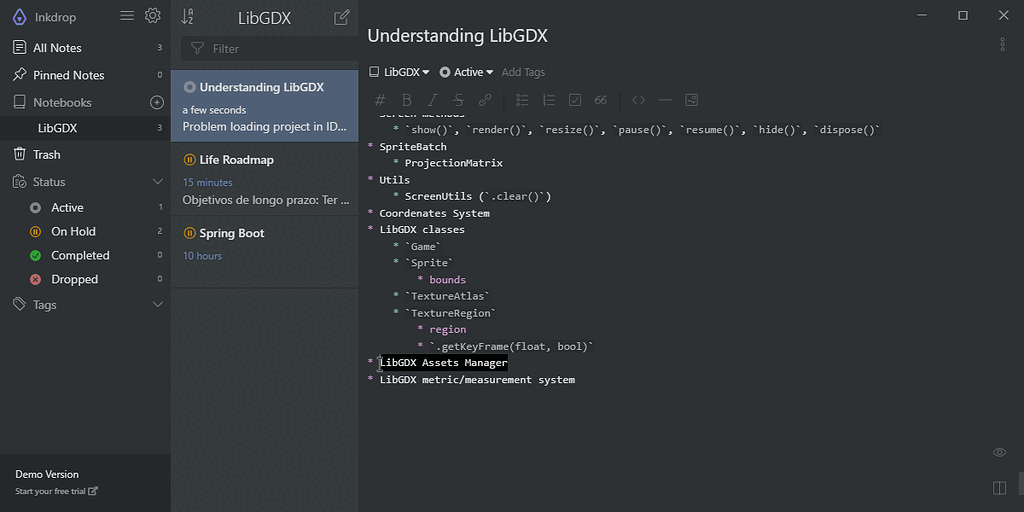The height and width of the screenshot is (512, 1024).
Task: Click the Status sidebar heading
Action: [x=49, y=182]
